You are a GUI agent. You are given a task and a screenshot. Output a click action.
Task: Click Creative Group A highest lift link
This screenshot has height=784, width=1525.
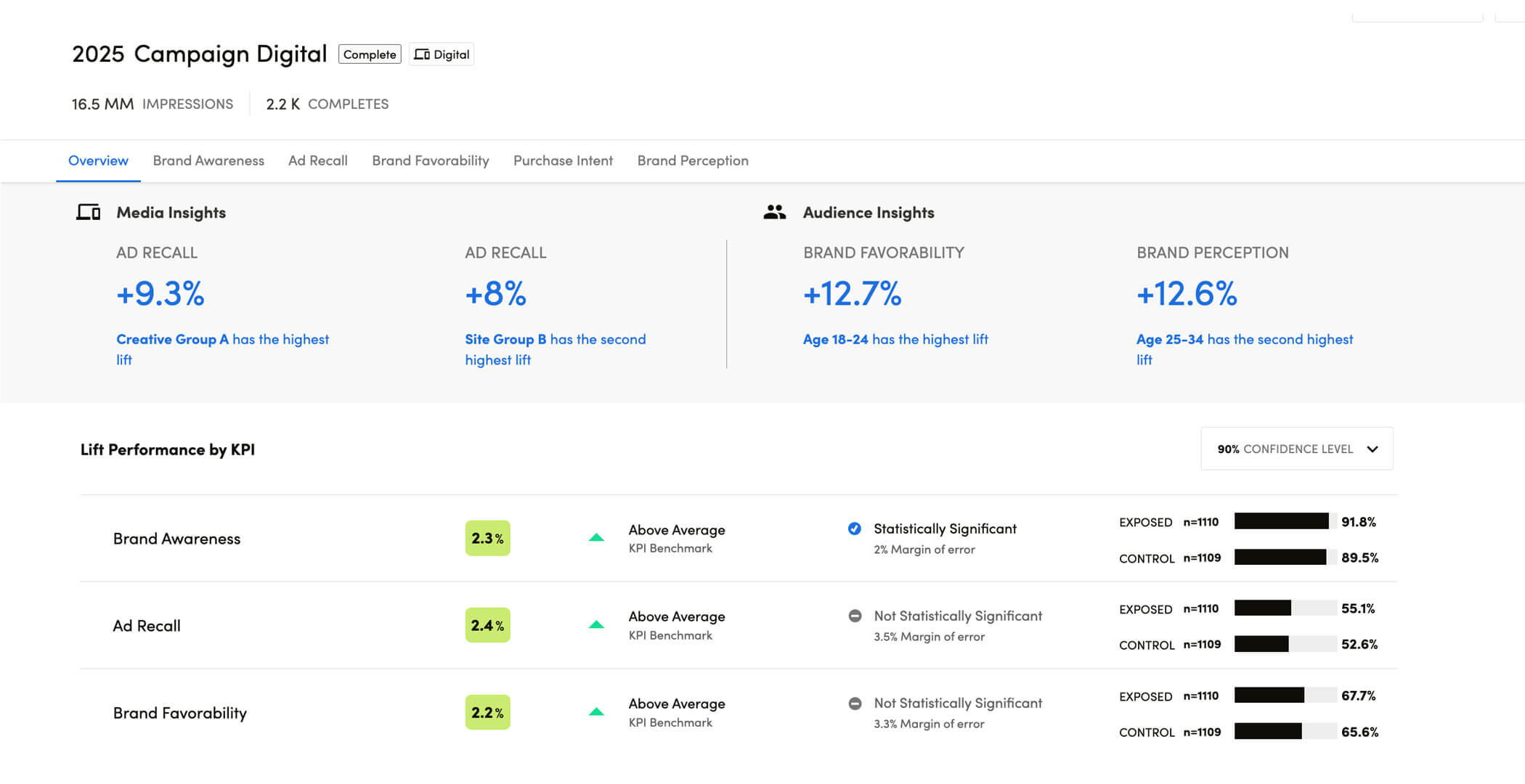[222, 349]
